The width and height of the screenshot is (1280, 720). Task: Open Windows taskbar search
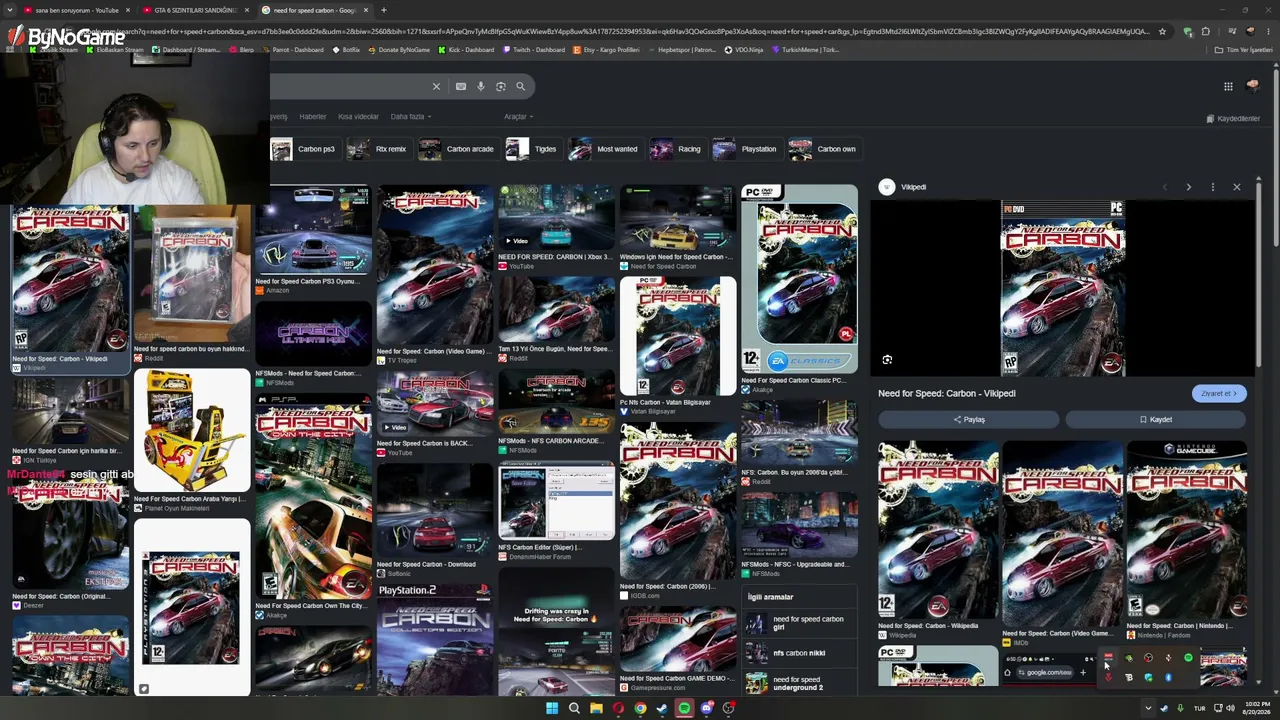[x=574, y=708]
